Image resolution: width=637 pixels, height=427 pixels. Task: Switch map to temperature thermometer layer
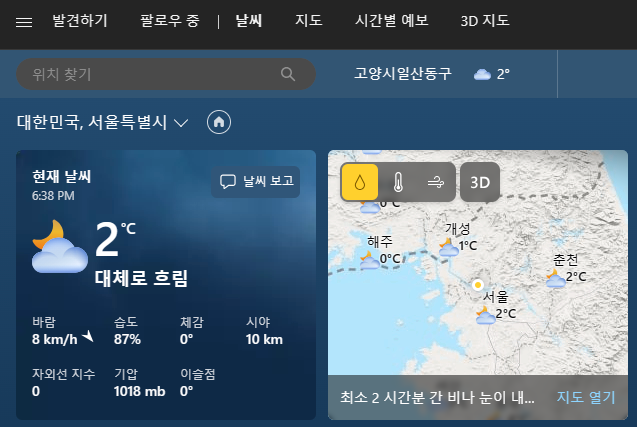click(398, 182)
